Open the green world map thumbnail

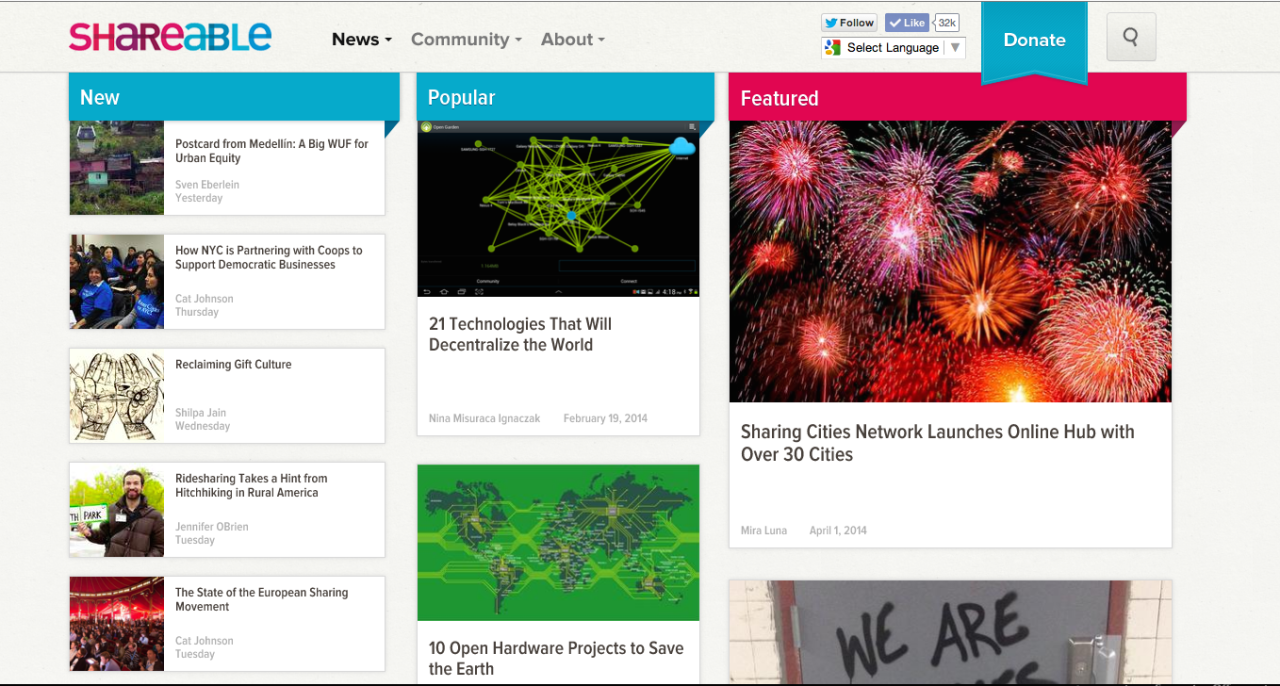pos(558,542)
